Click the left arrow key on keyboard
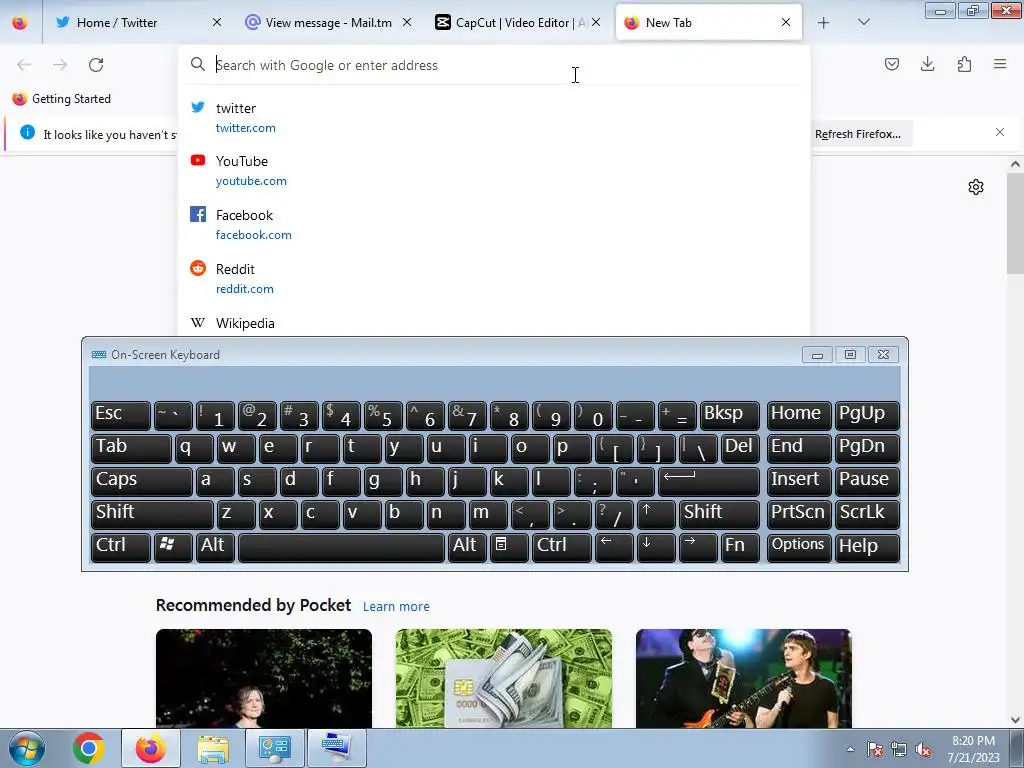This screenshot has height=768, width=1024. pyautogui.click(x=614, y=547)
